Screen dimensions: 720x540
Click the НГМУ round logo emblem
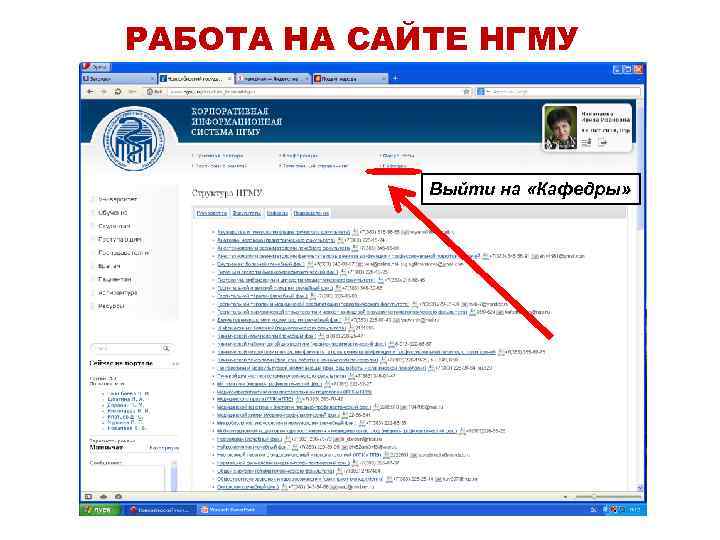pos(134,138)
